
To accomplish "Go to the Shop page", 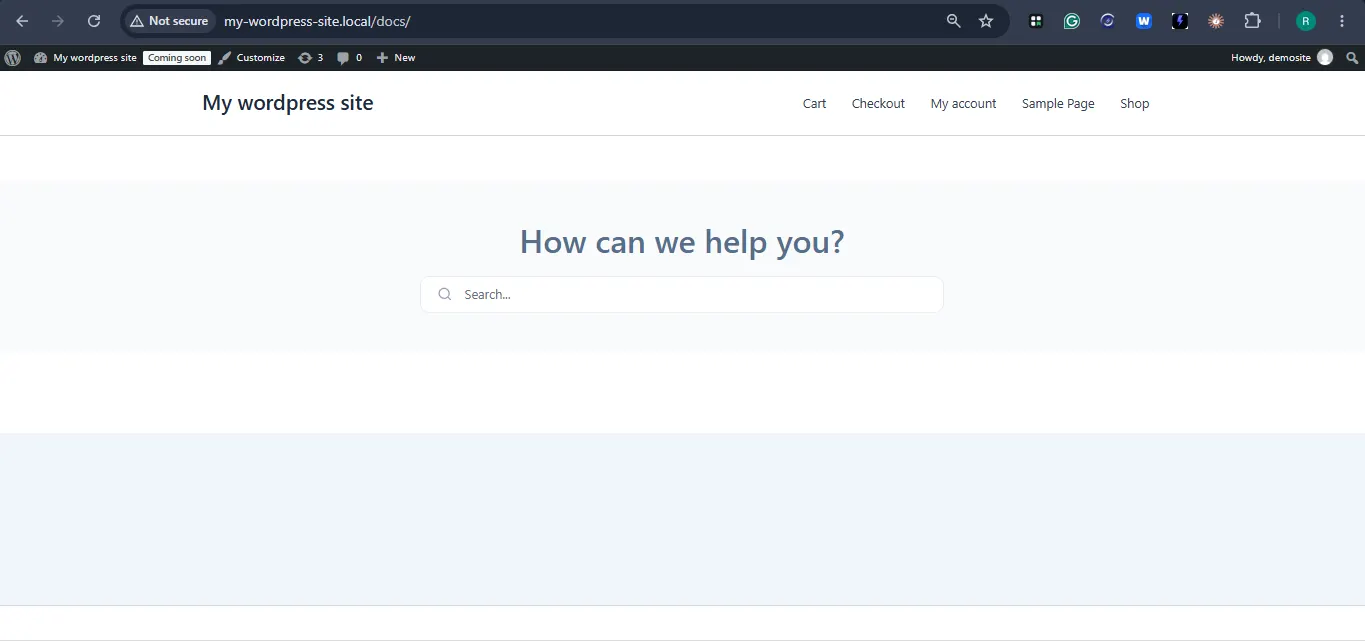I will tap(1135, 104).
